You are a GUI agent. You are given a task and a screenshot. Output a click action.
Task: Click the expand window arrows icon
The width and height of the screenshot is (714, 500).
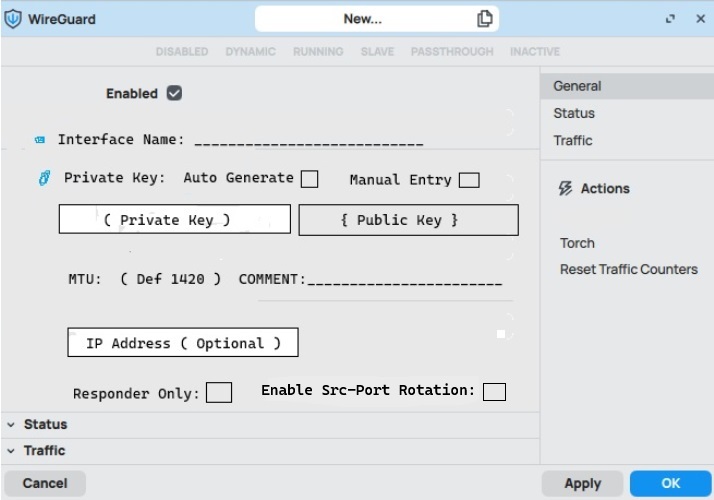[670, 19]
